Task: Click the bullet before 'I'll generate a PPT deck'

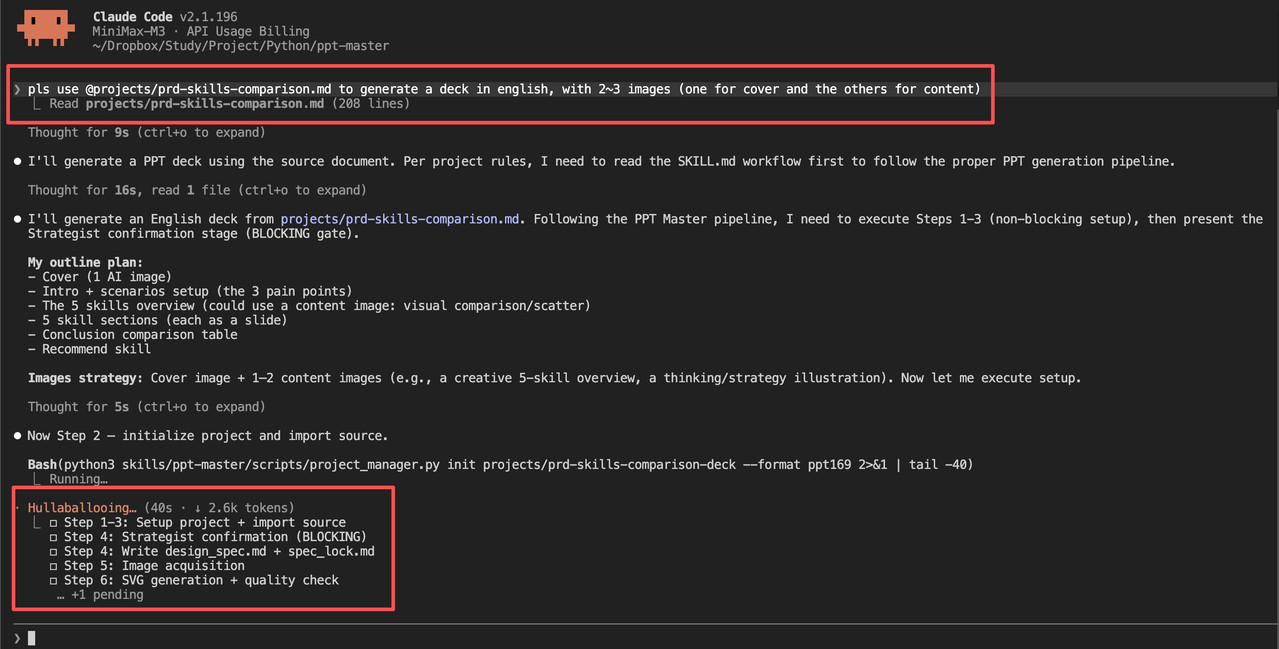Action: 17,161
